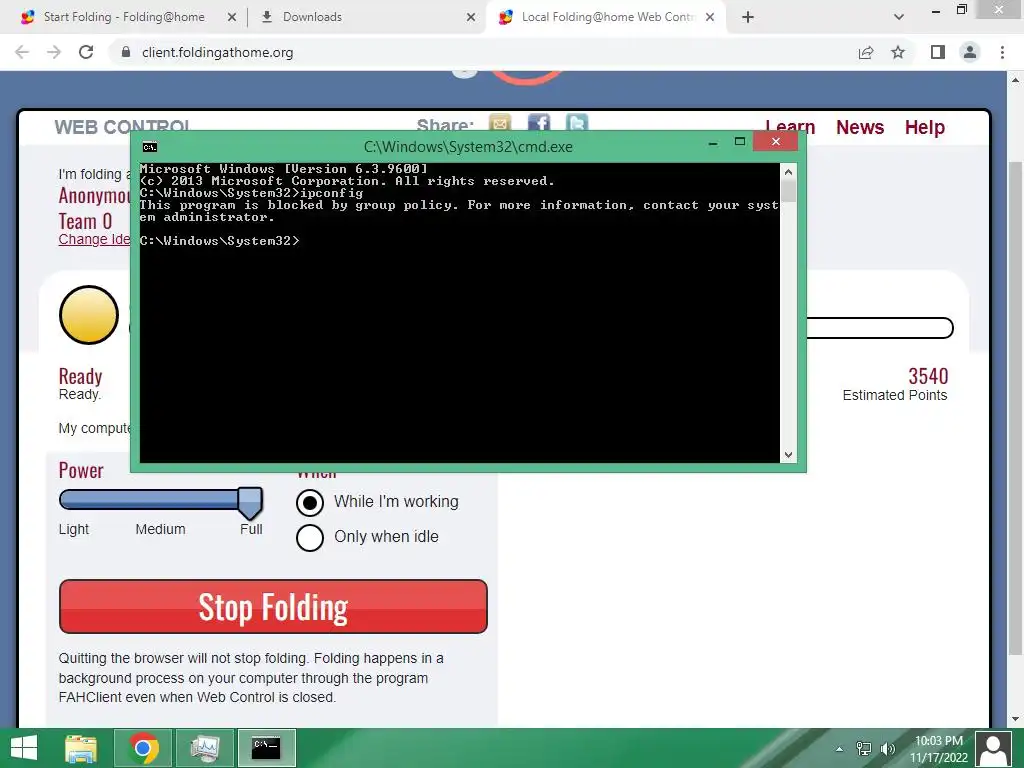The width and height of the screenshot is (1024, 768).
Task: Open the News link
Action: (860, 127)
